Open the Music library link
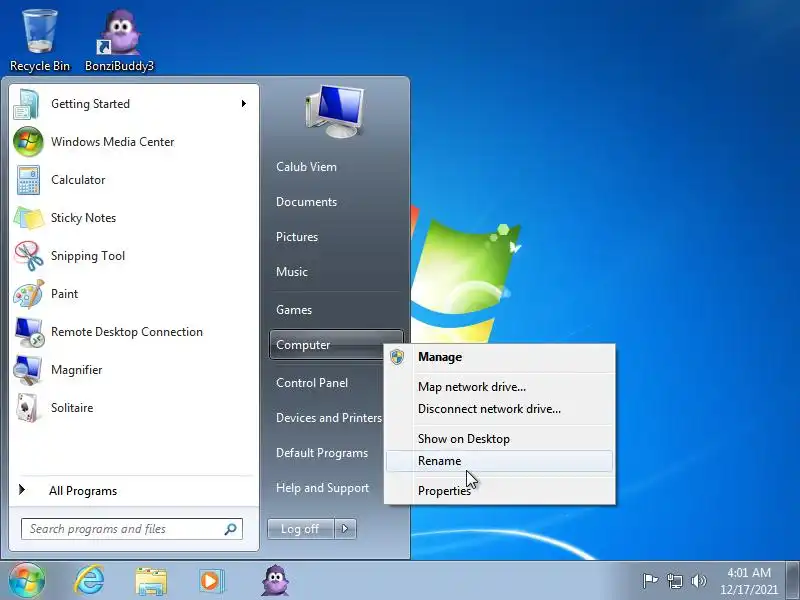This screenshot has width=800, height=600. tap(336, 272)
